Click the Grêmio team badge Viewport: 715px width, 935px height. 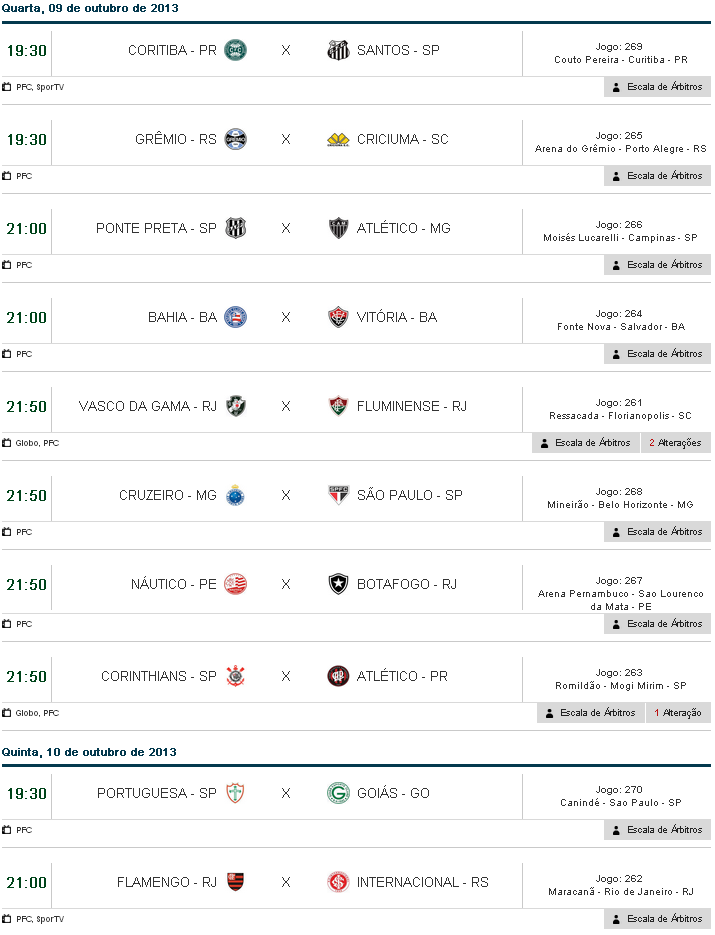pyautogui.click(x=236, y=139)
